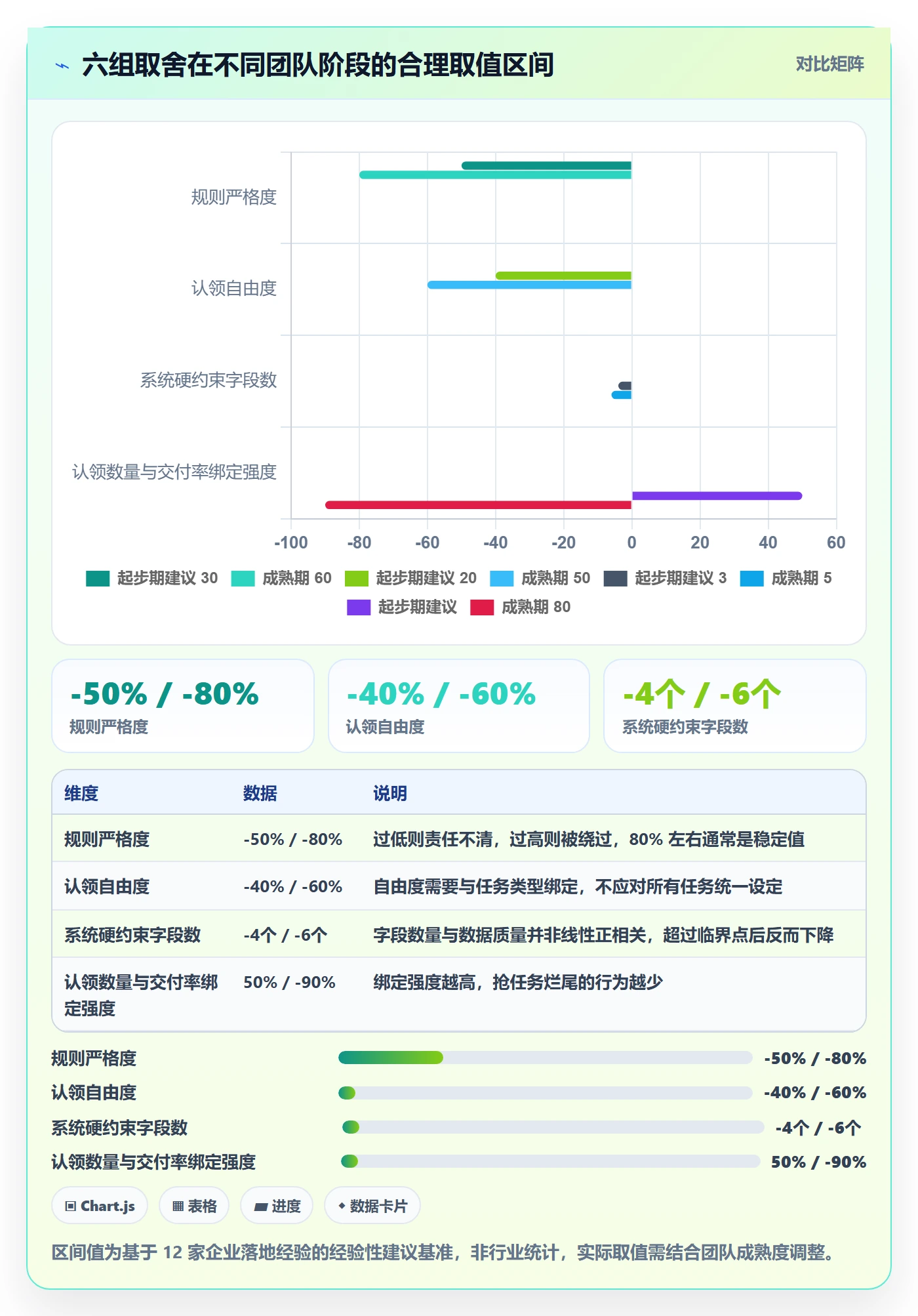918x1316 pixels.
Task: Click the 50% / -90% table data cell
Action: click(x=289, y=982)
